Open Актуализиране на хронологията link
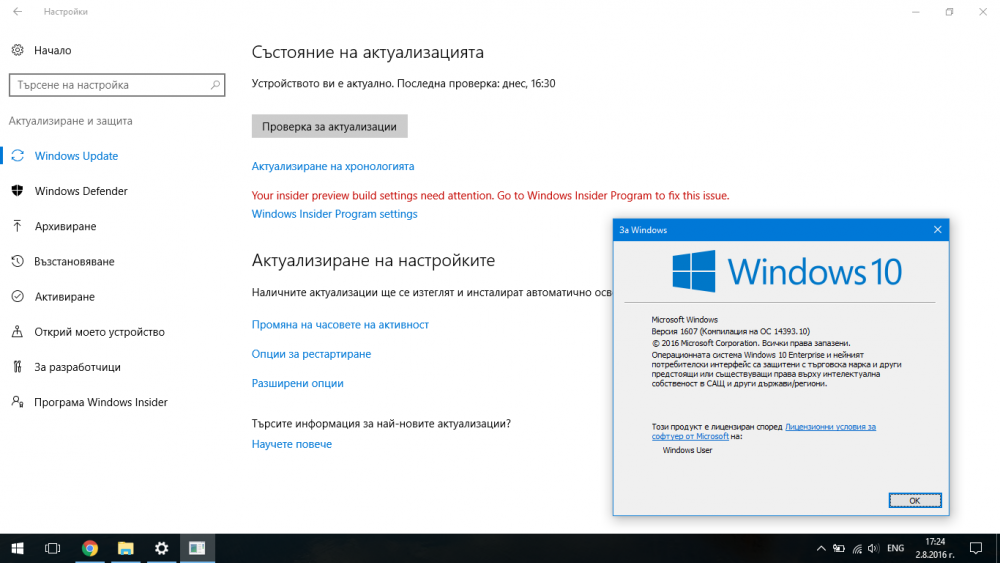 click(333, 166)
